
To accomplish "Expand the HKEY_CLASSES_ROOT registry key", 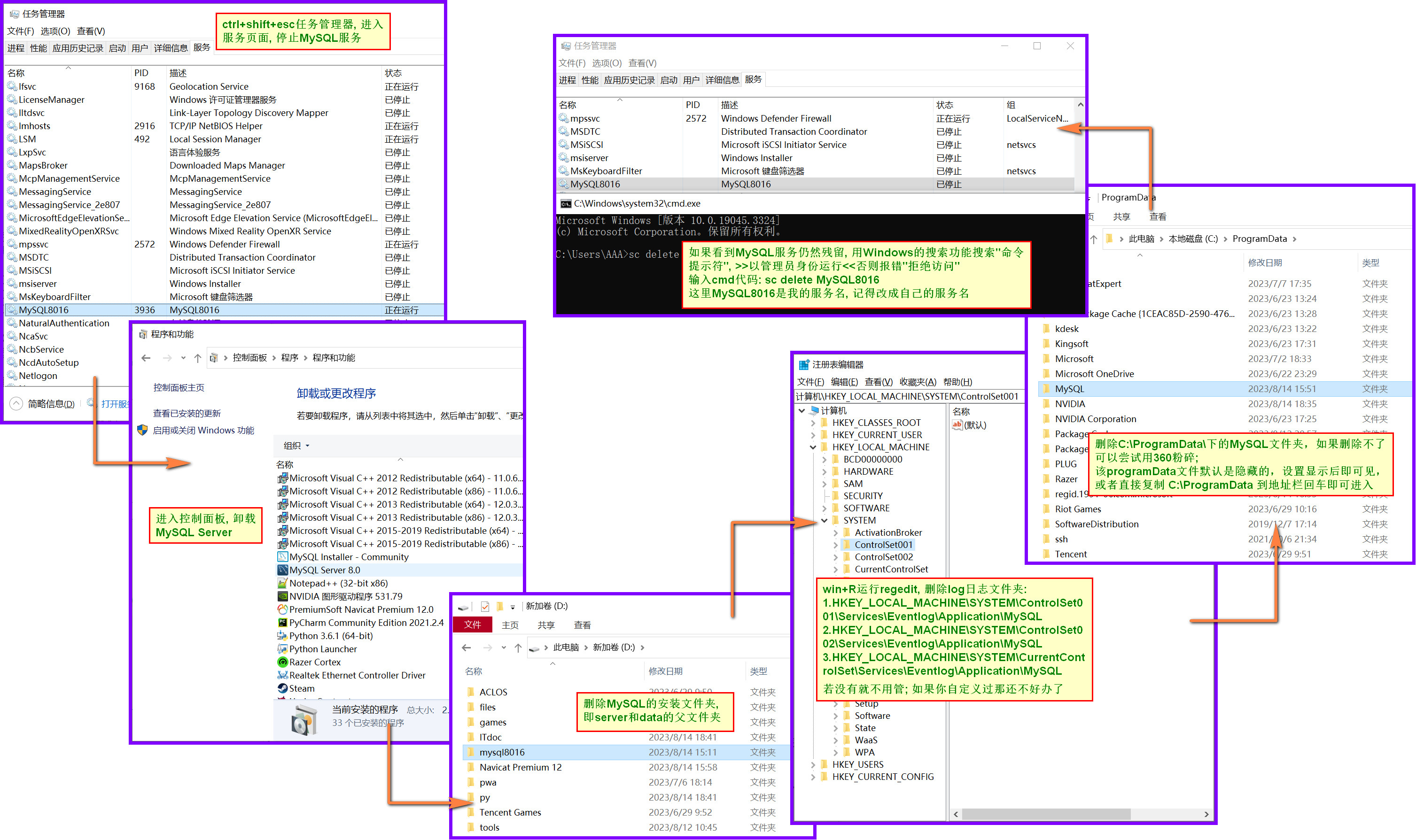I will pyautogui.click(x=813, y=423).
